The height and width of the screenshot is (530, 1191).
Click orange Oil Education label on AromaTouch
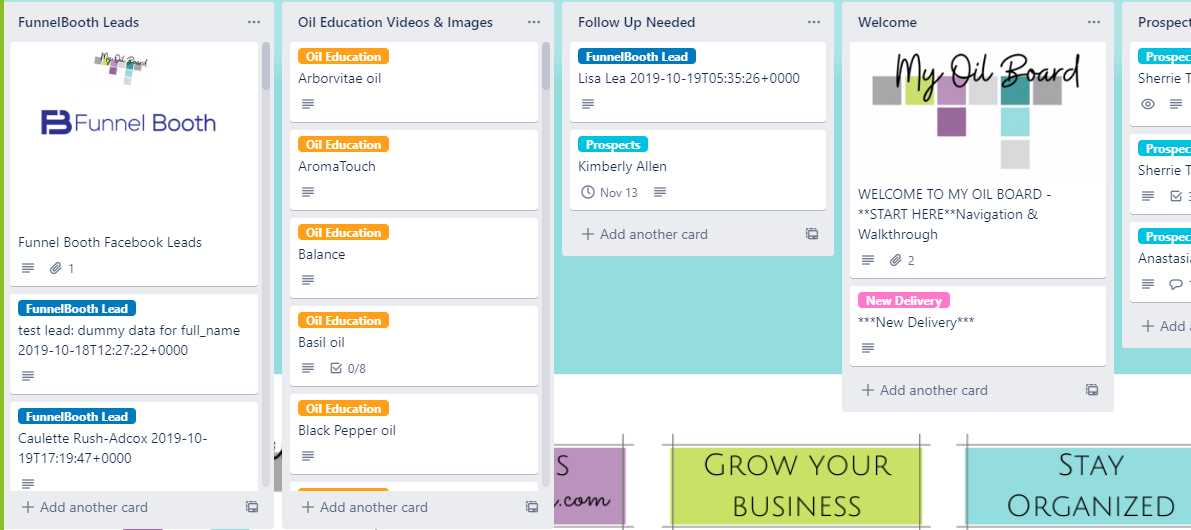(343, 144)
